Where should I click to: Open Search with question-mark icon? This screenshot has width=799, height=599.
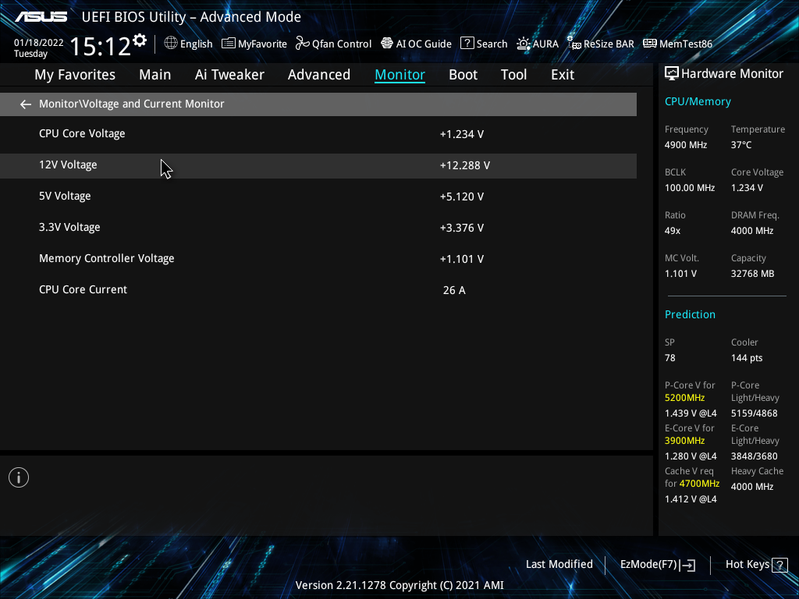click(x=484, y=44)
